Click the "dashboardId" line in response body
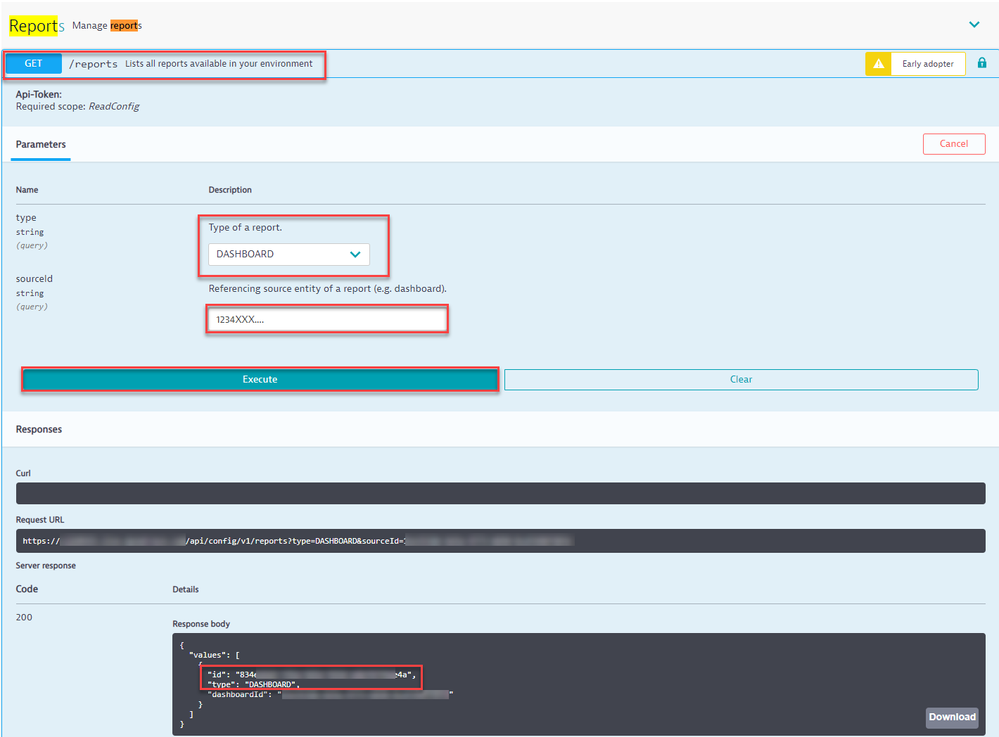The height and width of the screenshot is (737, 999). 330,693
